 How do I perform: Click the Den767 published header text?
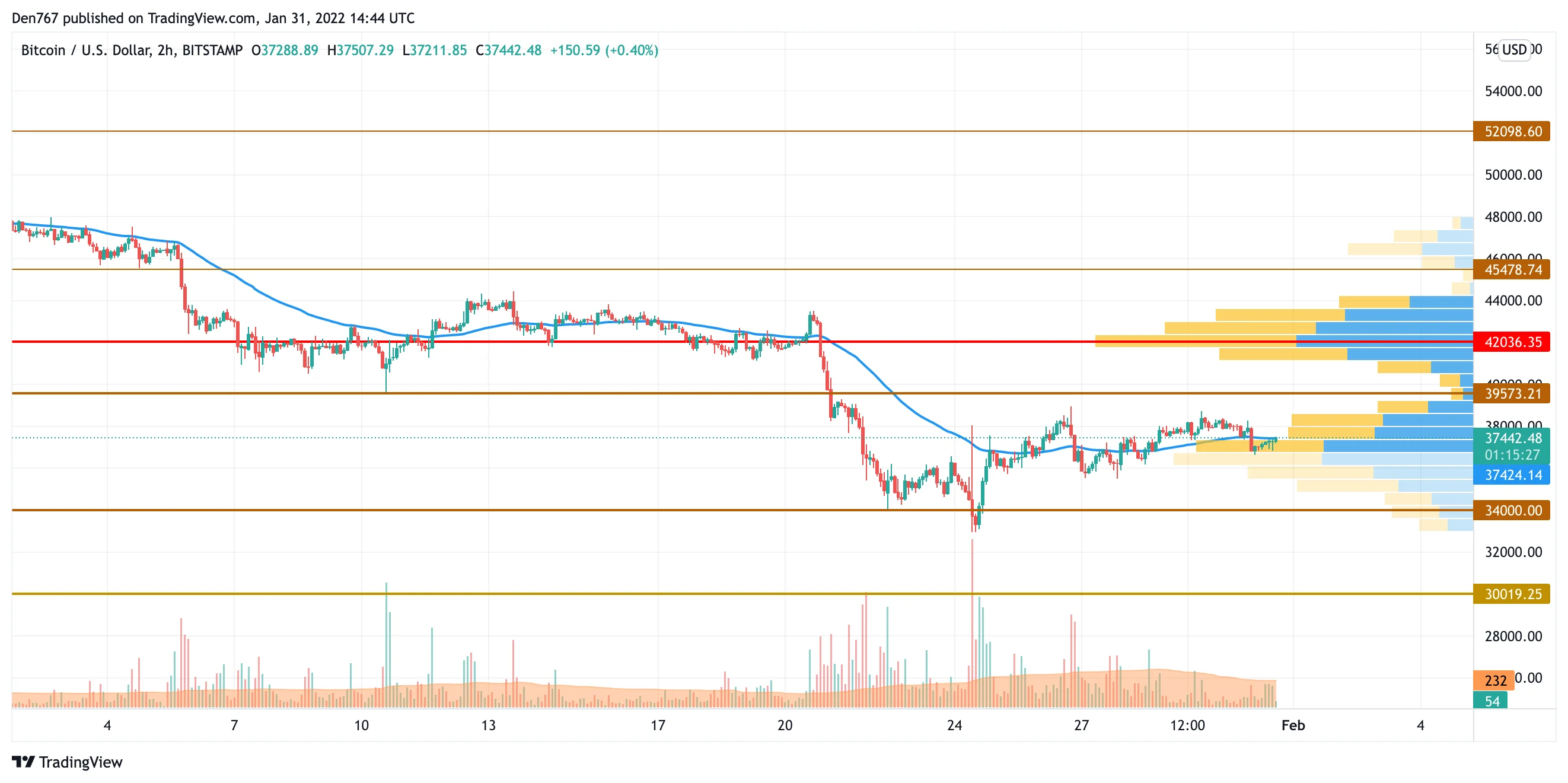(213, 18)
